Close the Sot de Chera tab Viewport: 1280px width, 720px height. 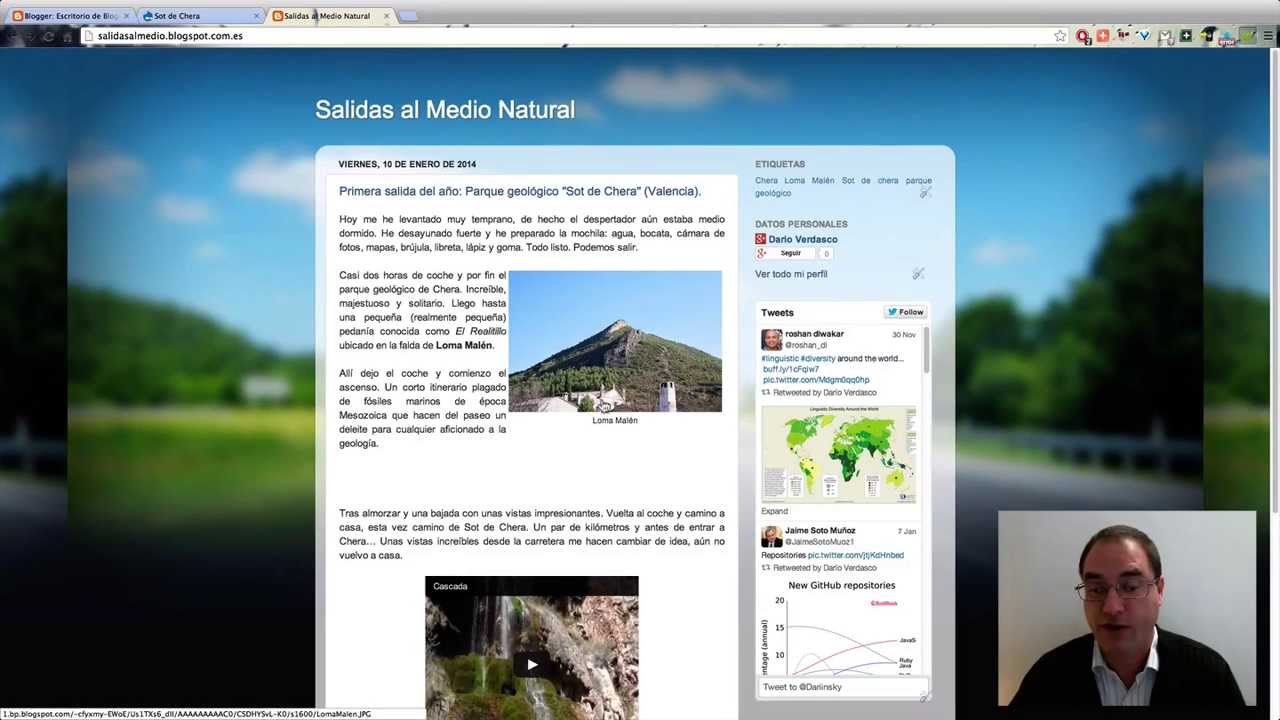pos(257,16)
